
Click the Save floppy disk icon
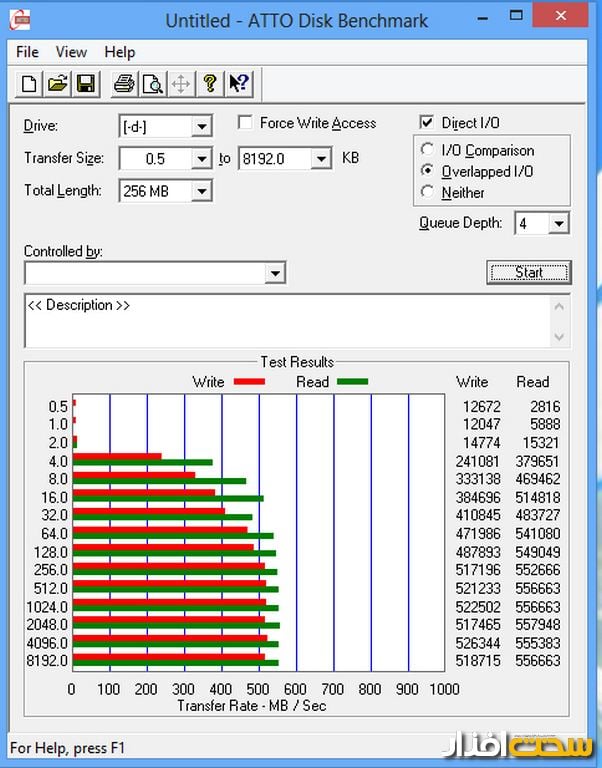click(85, 84)
